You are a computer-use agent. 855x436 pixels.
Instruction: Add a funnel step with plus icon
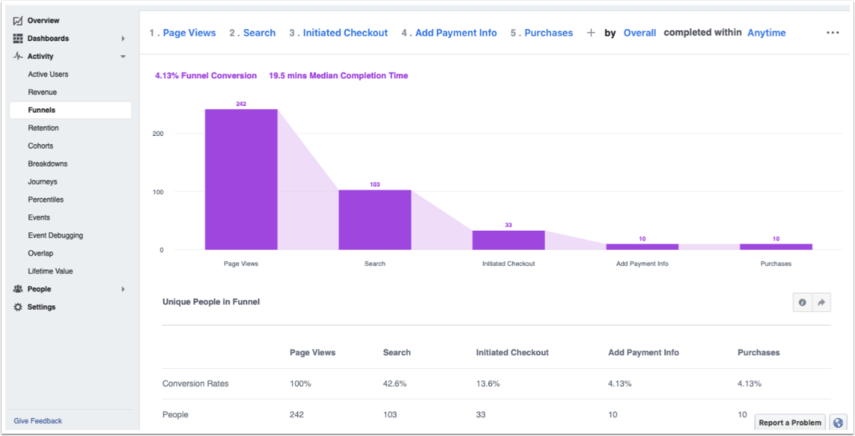pyautogui.click(x=590, y=33)
